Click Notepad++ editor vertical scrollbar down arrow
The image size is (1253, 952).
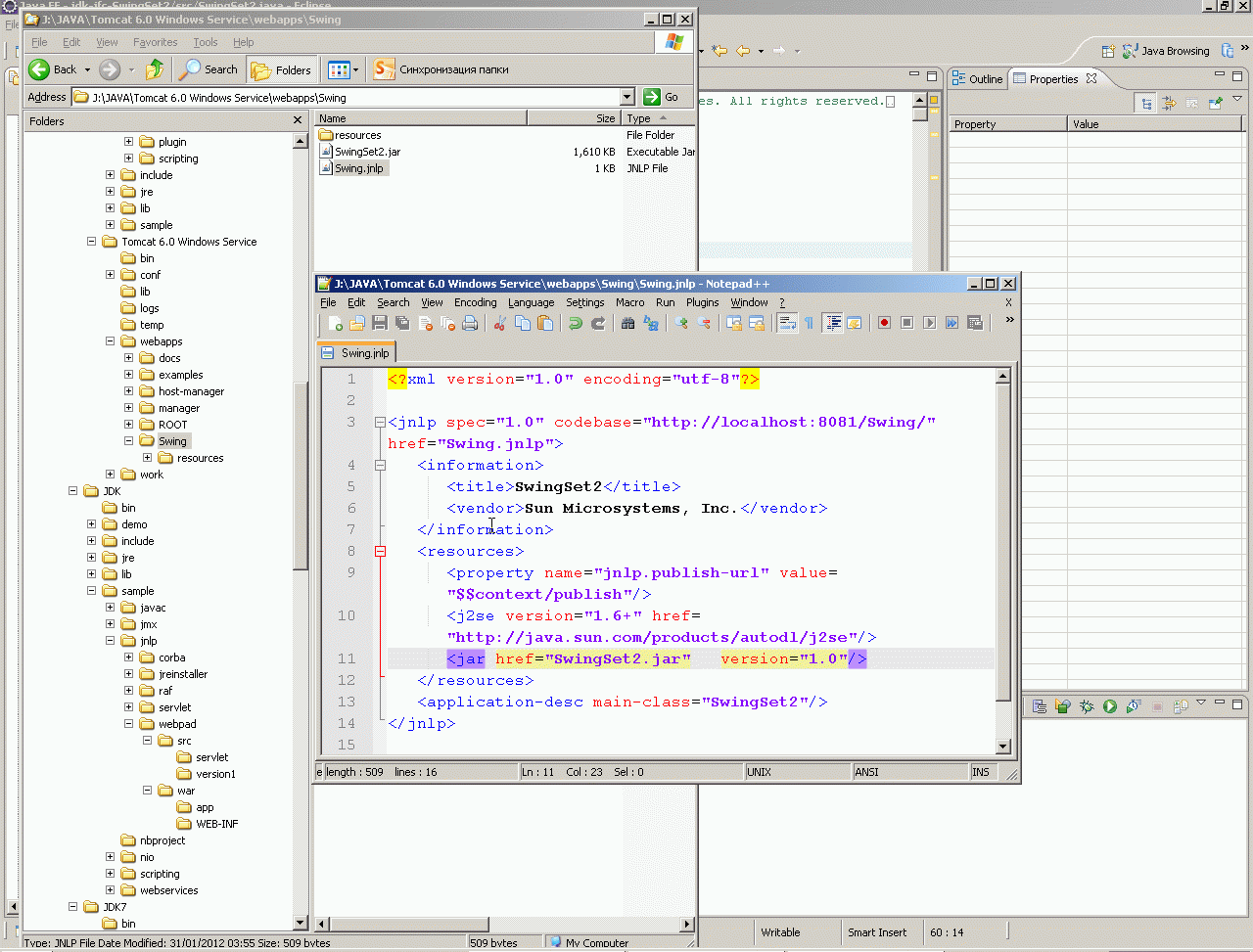click(1002, 747)
